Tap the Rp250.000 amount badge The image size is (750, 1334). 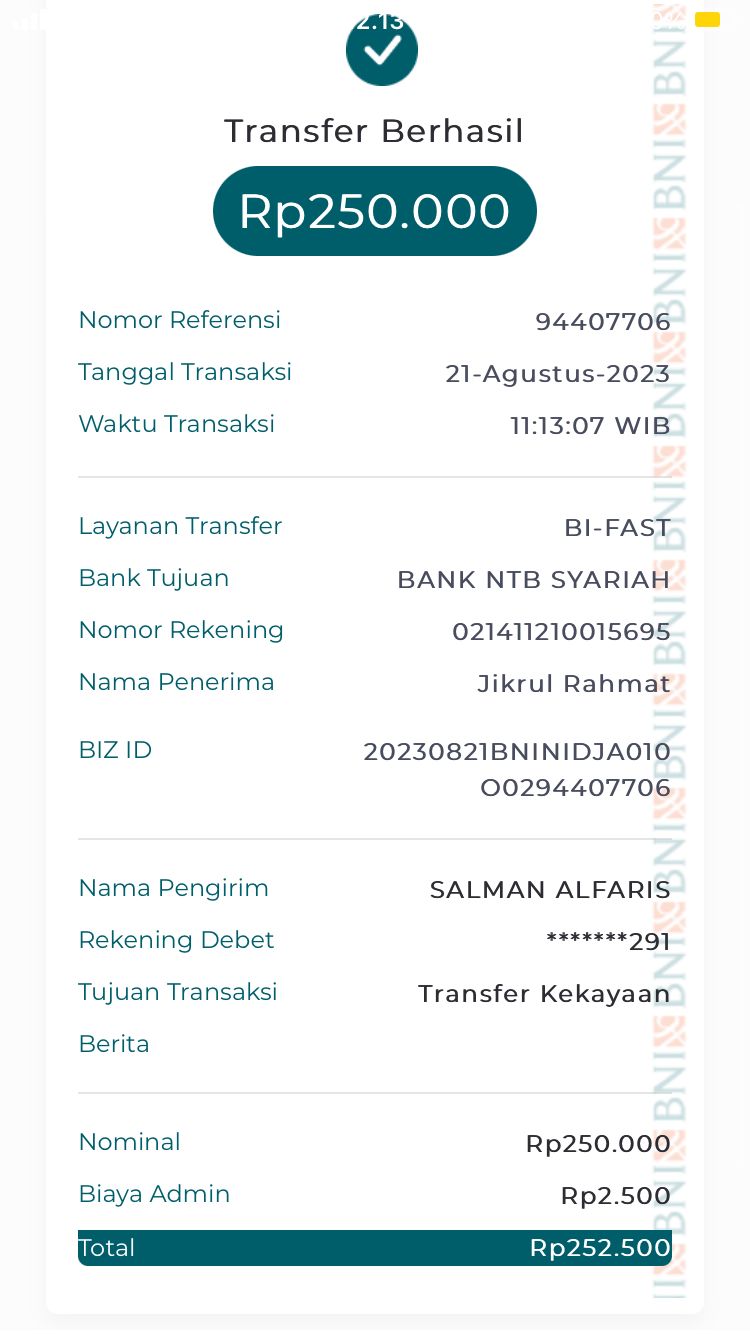coord(374,211)
